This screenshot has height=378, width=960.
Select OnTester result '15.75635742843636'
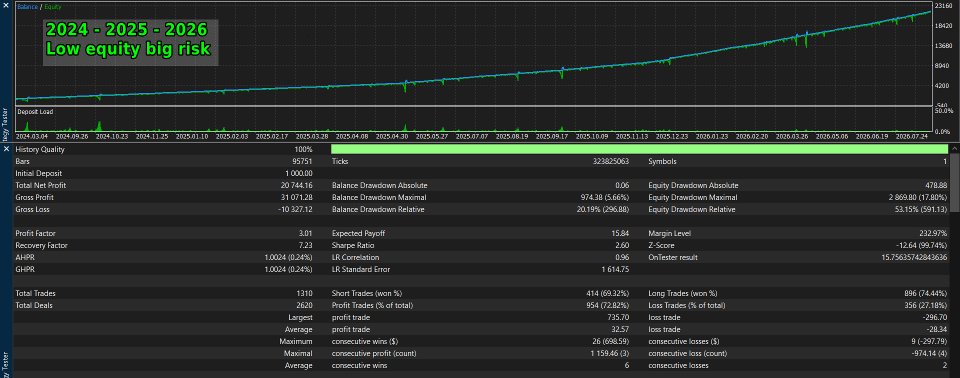coord(913,257)
